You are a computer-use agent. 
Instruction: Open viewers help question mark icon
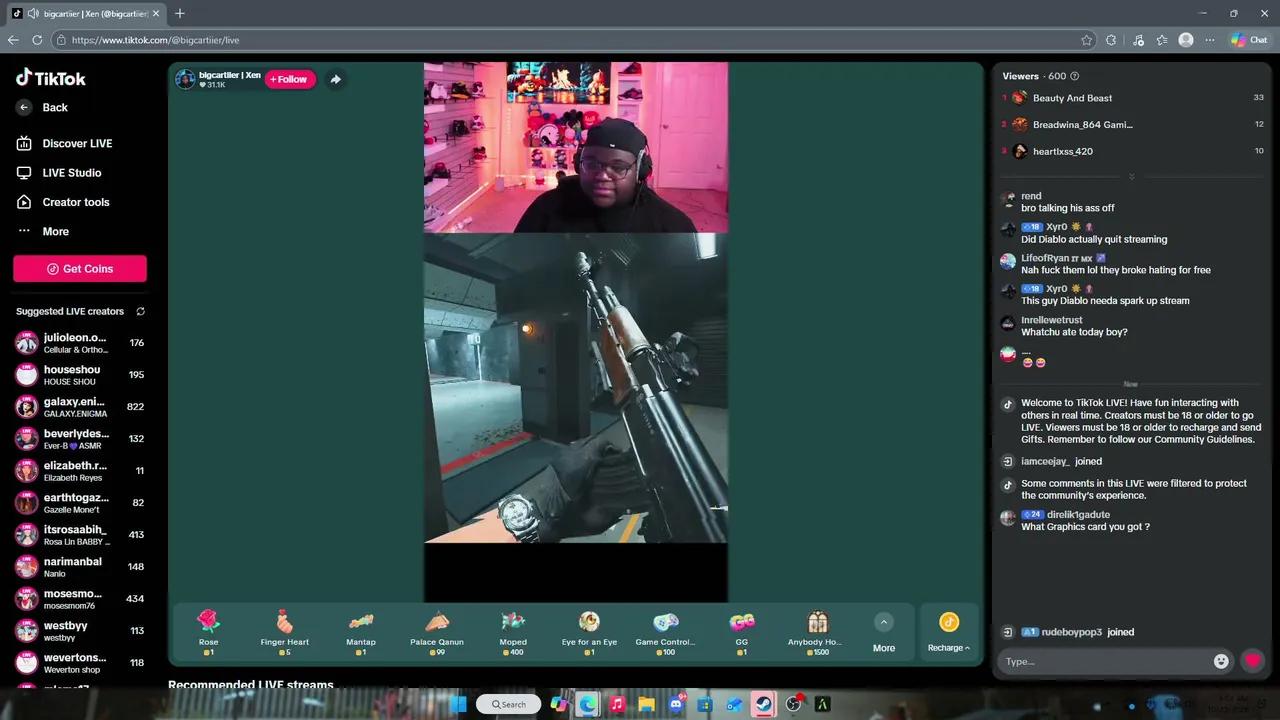[1075, 76]
